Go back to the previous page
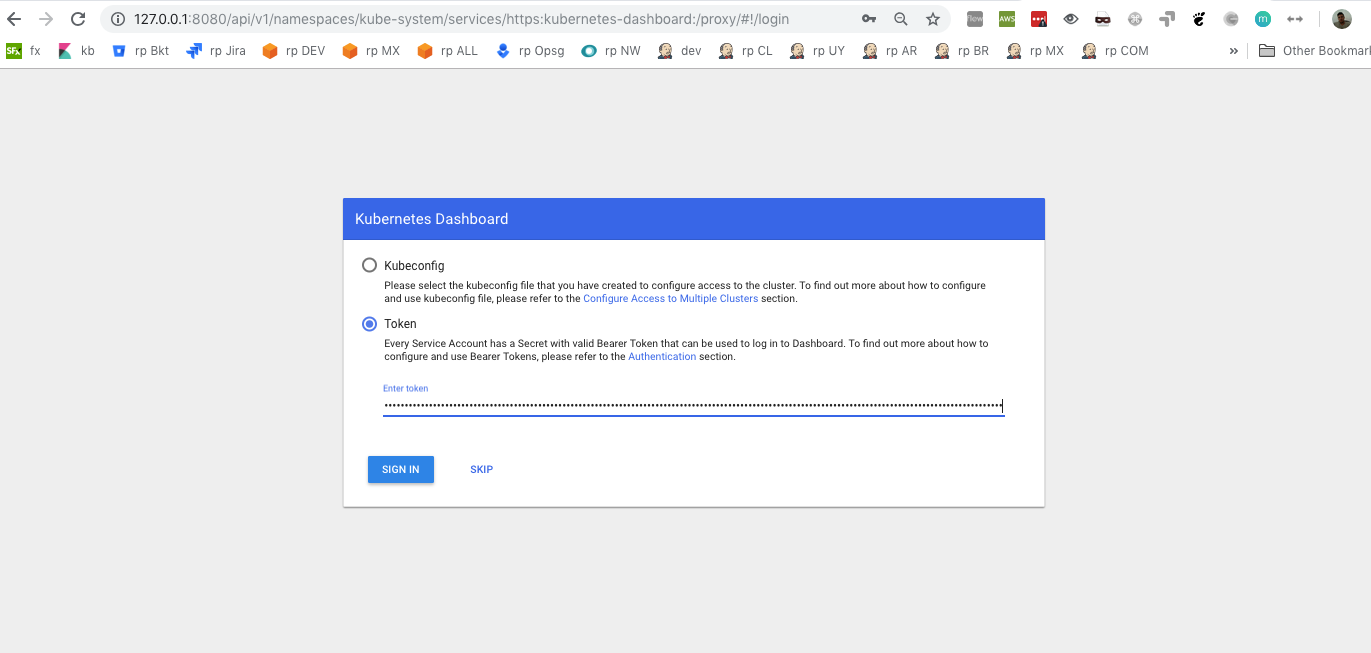1371x653 pixels. point(14,19)
